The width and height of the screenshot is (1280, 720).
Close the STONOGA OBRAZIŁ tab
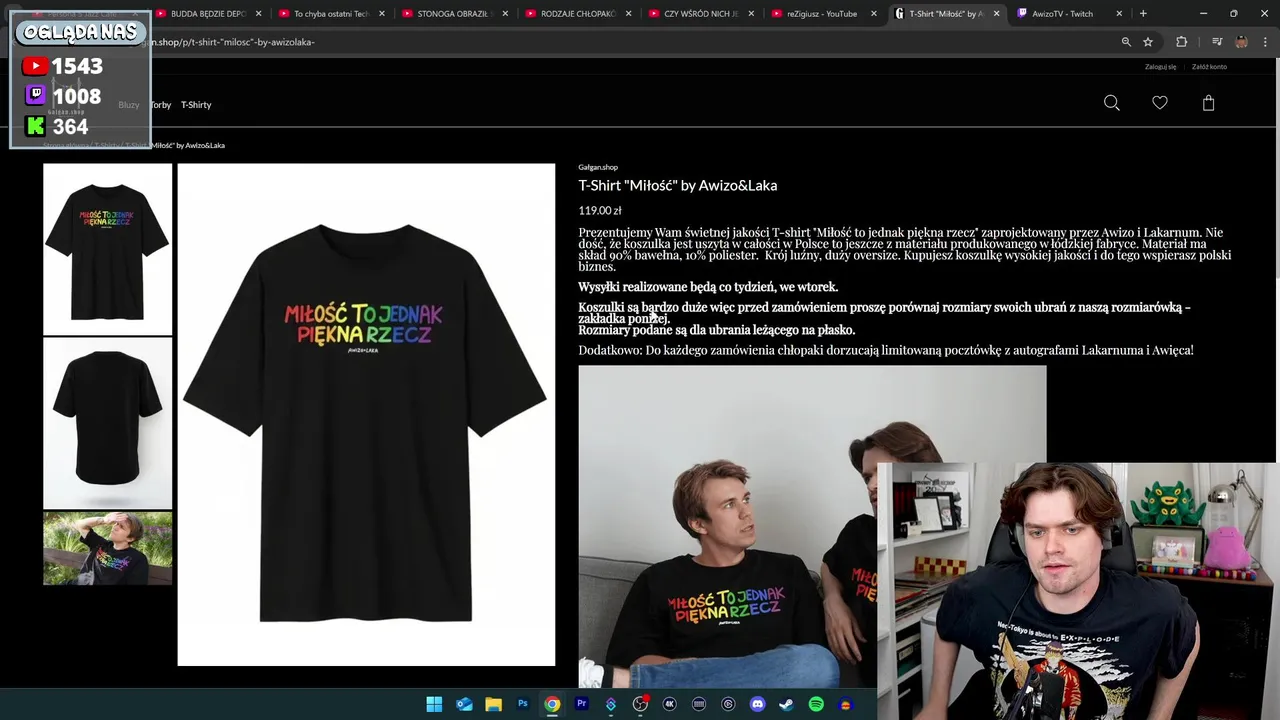(504, 14)
